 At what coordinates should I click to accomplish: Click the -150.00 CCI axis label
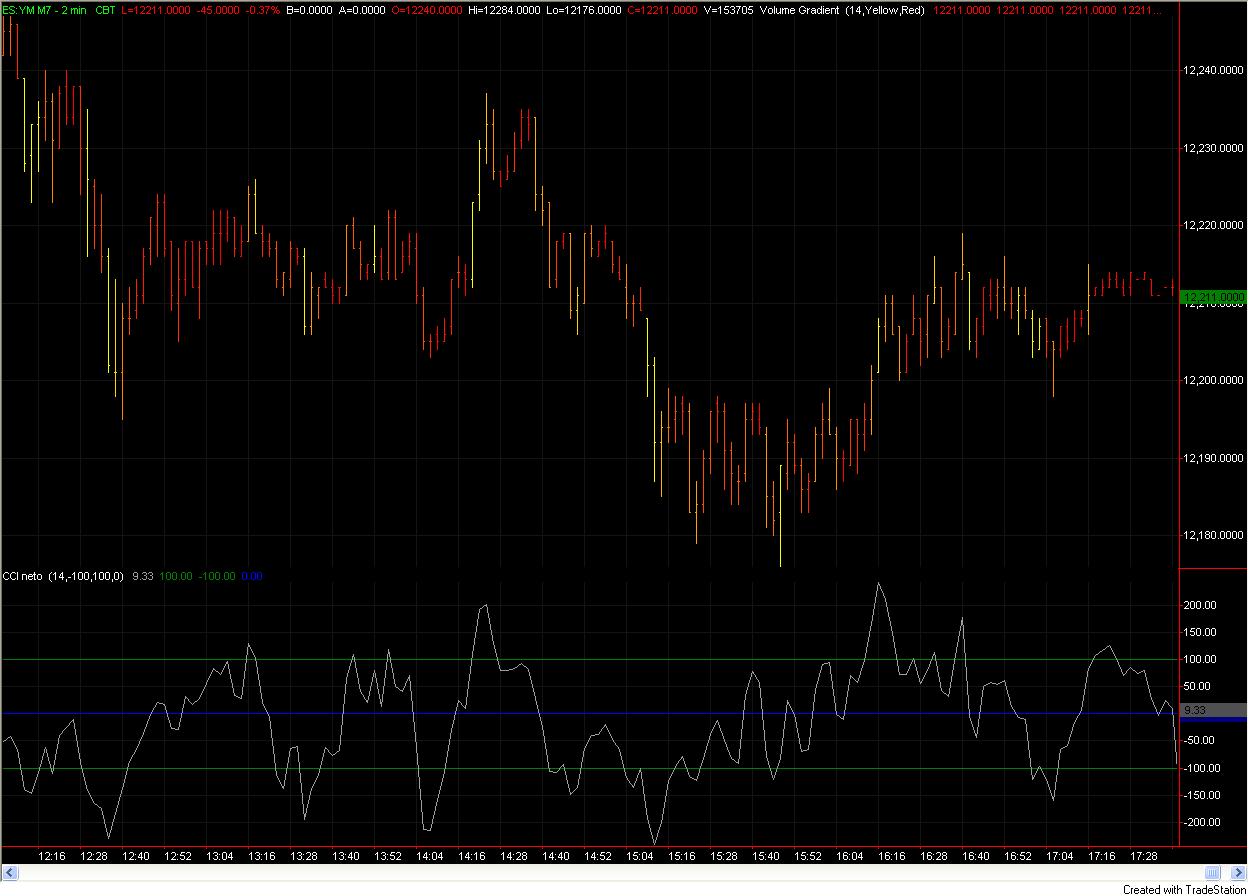point(1200,795)
